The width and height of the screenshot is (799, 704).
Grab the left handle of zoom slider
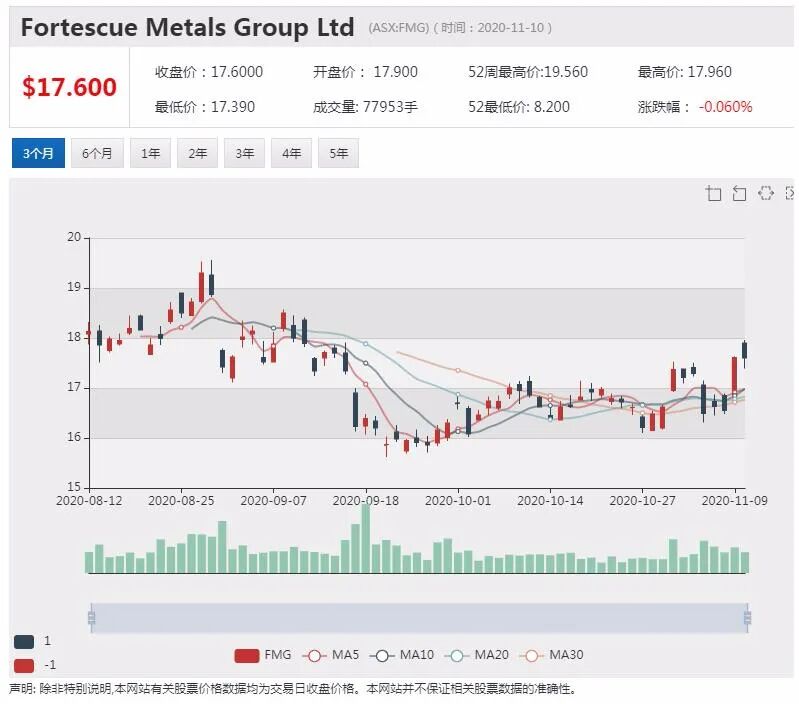pyautogui.click(x=92, y=618)
